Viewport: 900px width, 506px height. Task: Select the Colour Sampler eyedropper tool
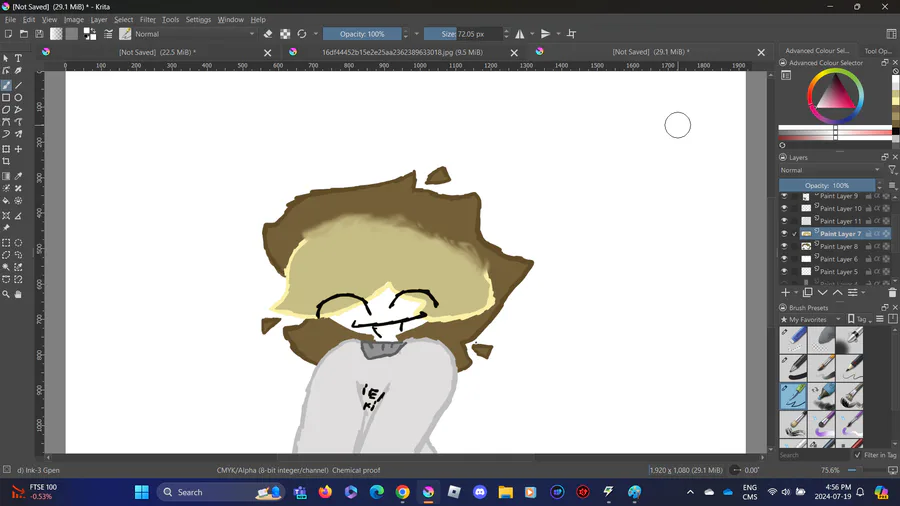(18, 176)
